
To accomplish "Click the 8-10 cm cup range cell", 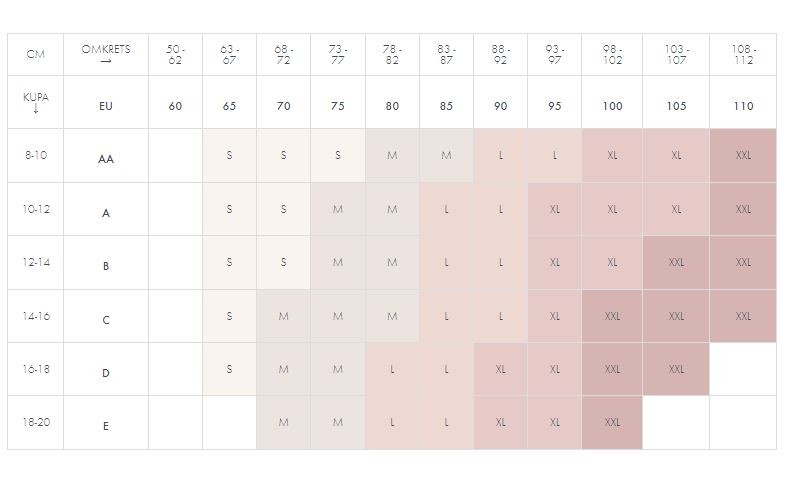I will click(x=36, y=156).
